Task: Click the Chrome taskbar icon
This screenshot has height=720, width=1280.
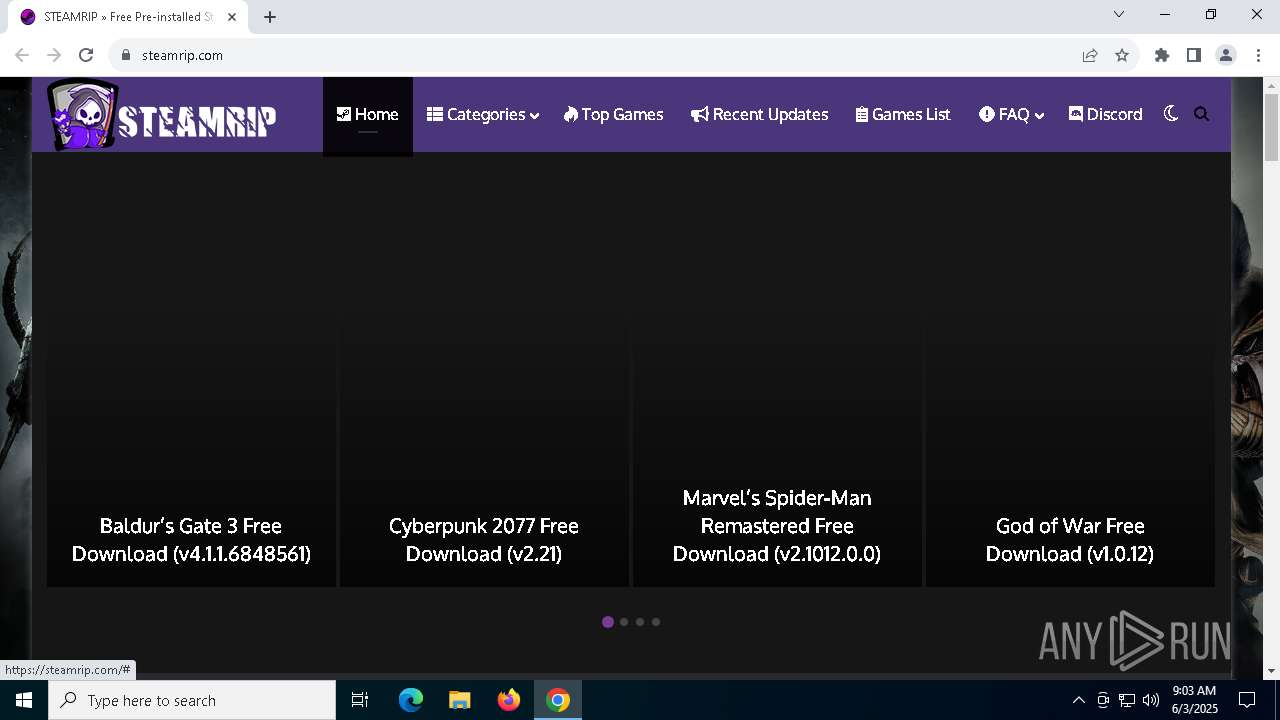Action: 558,700
